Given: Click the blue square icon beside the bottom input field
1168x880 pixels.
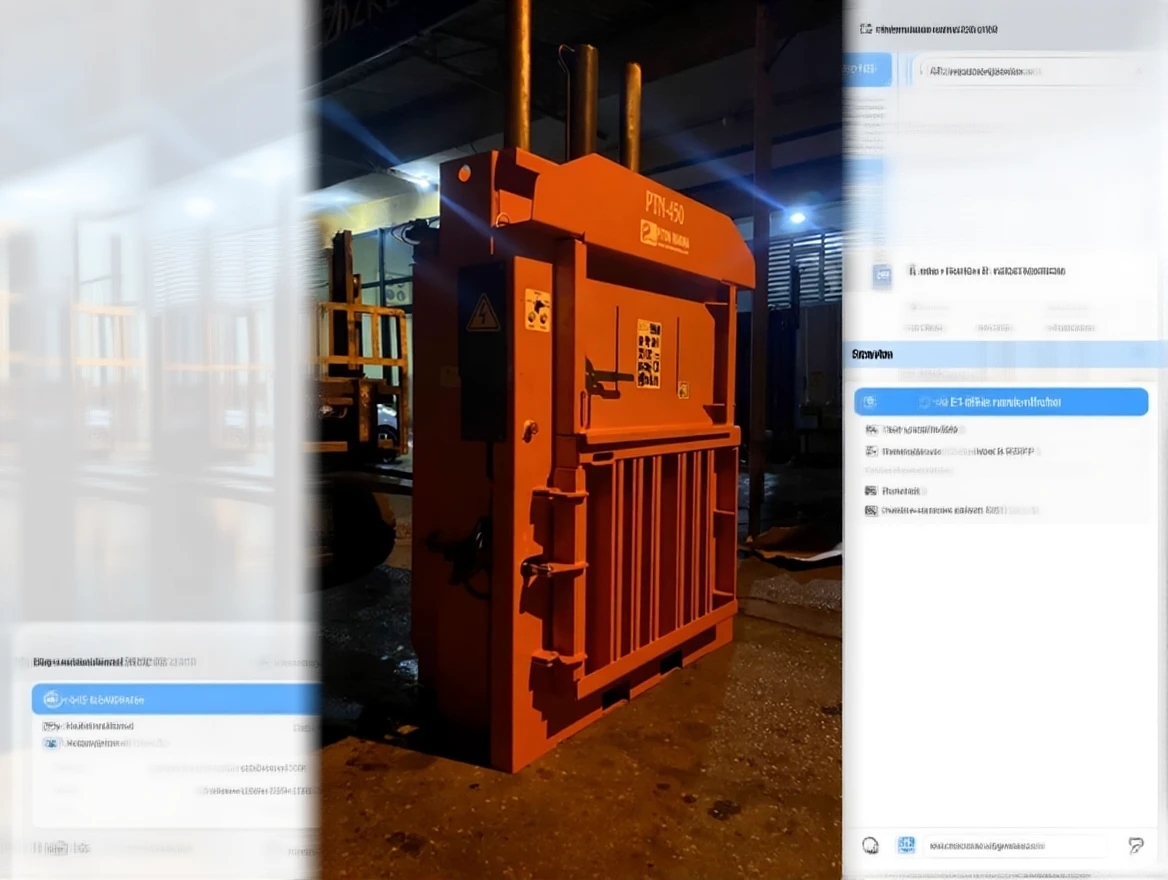Looking at the screenshot, I should 906,846.
